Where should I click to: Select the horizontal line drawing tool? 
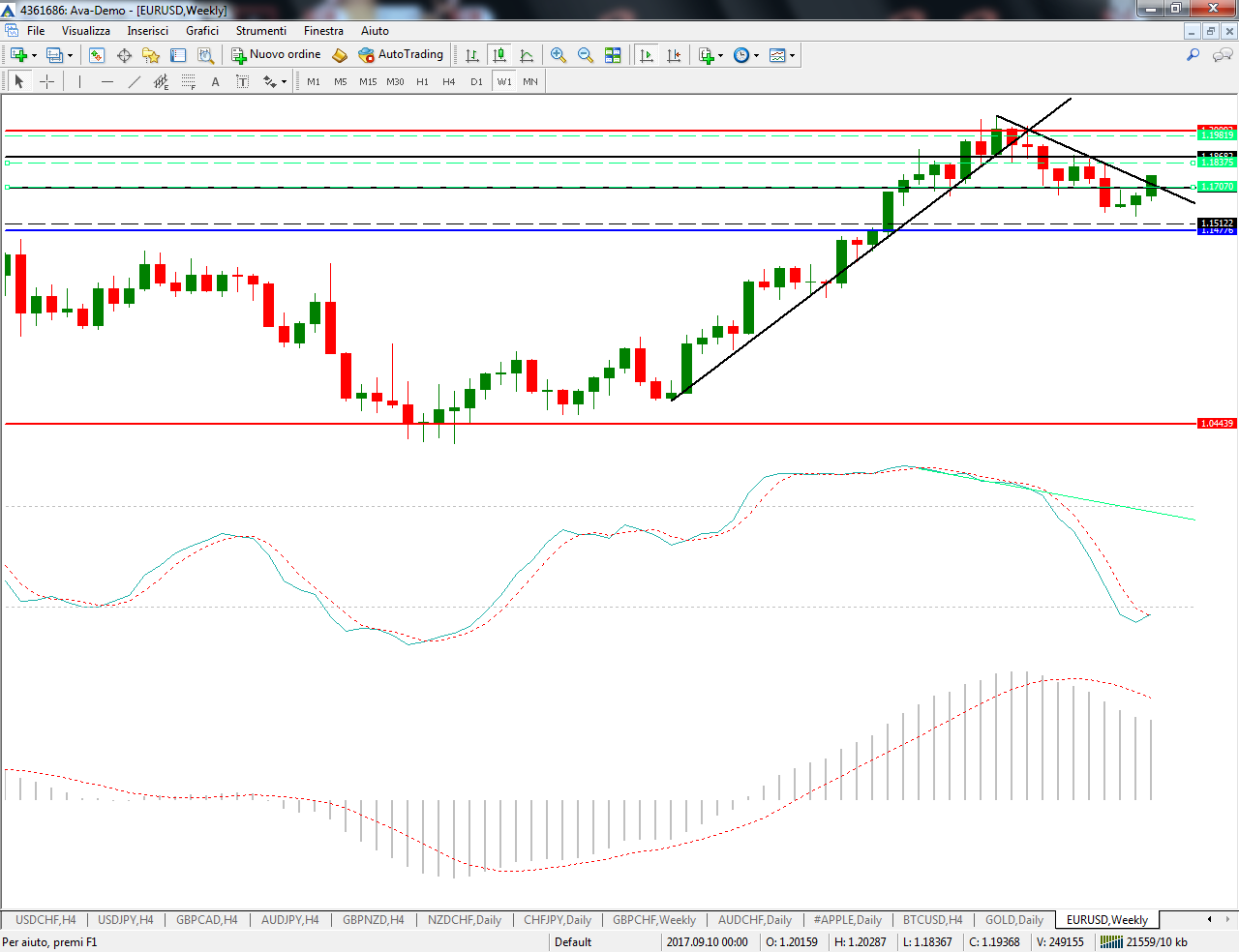[107, 82]
